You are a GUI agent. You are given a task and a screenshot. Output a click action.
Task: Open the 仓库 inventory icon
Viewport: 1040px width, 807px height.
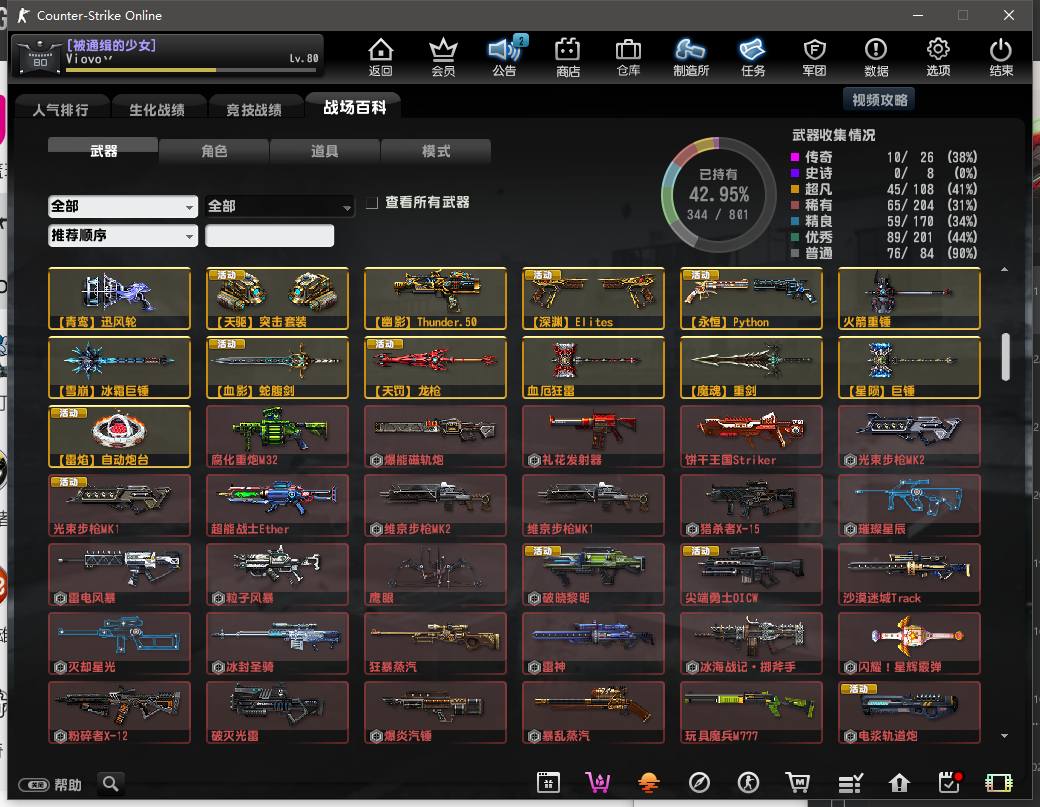tap(628, 57)
